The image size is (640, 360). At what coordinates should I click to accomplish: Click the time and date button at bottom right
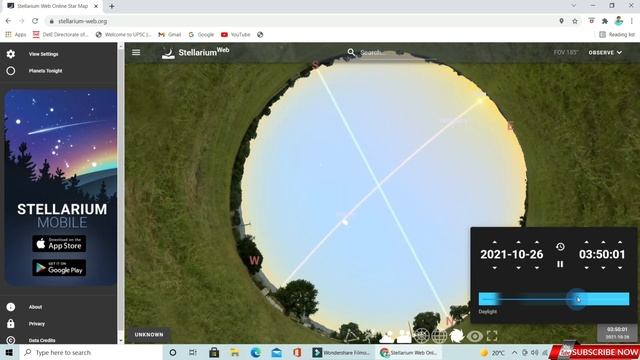[x=617, y=333]
